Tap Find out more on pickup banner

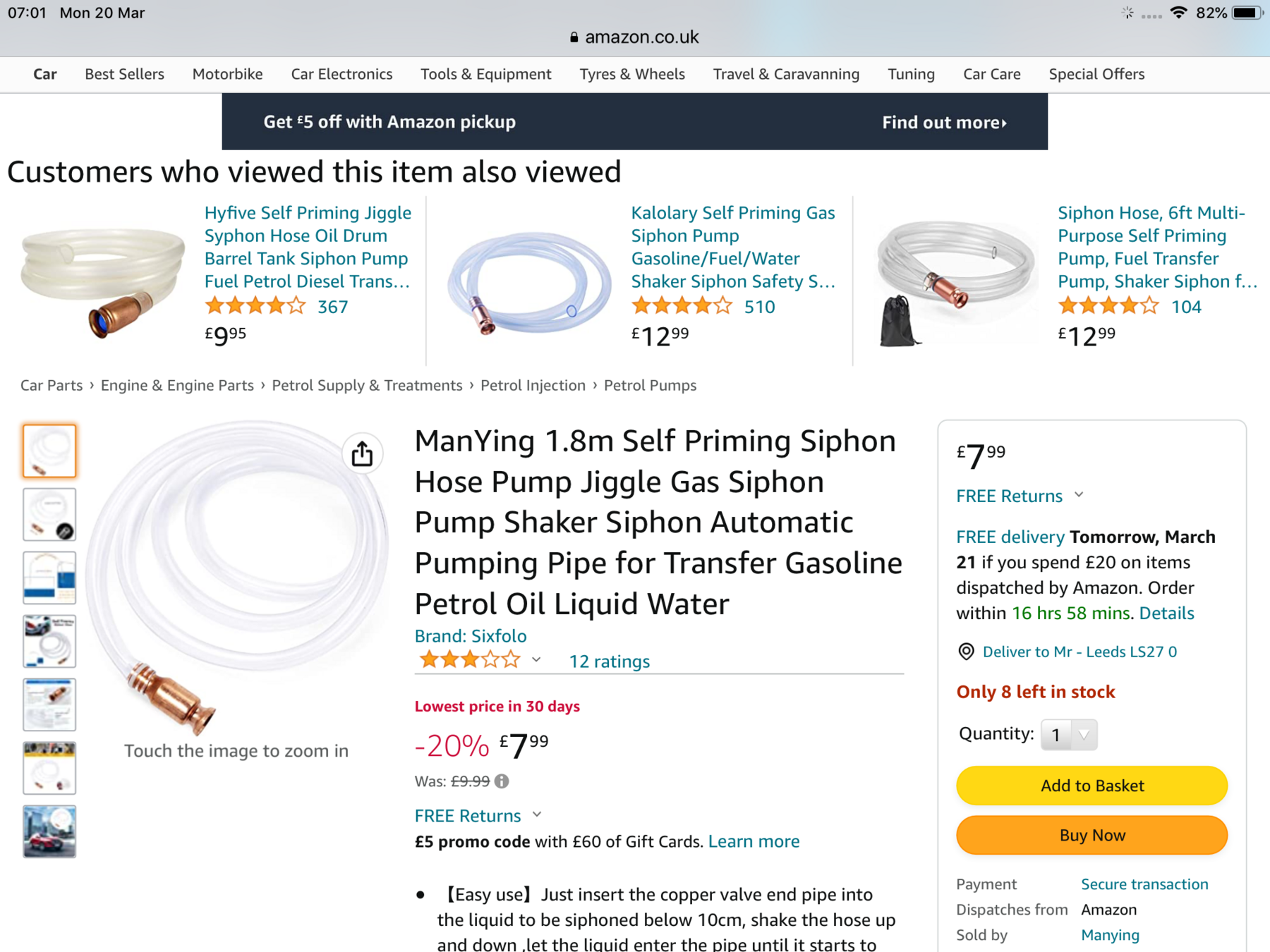(x=943, y=123)
